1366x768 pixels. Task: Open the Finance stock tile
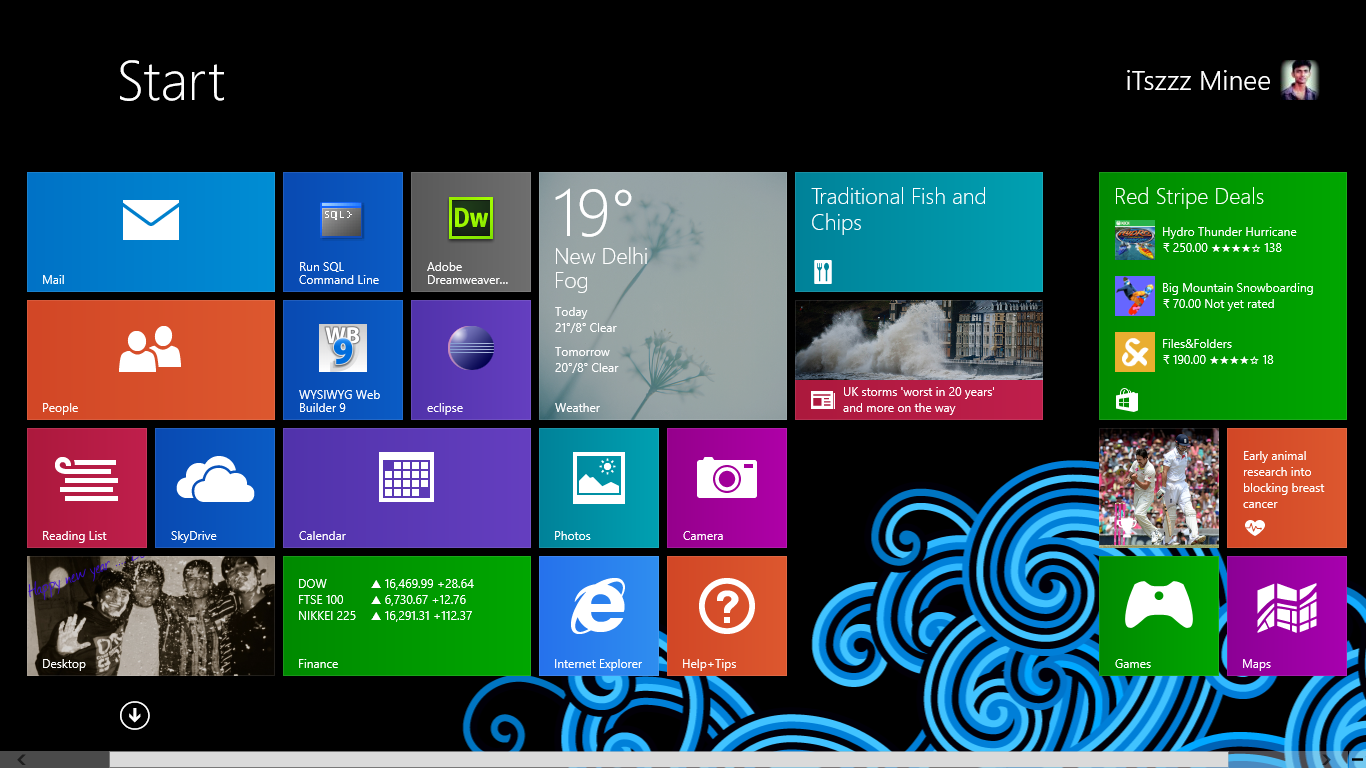pos(407,616)
